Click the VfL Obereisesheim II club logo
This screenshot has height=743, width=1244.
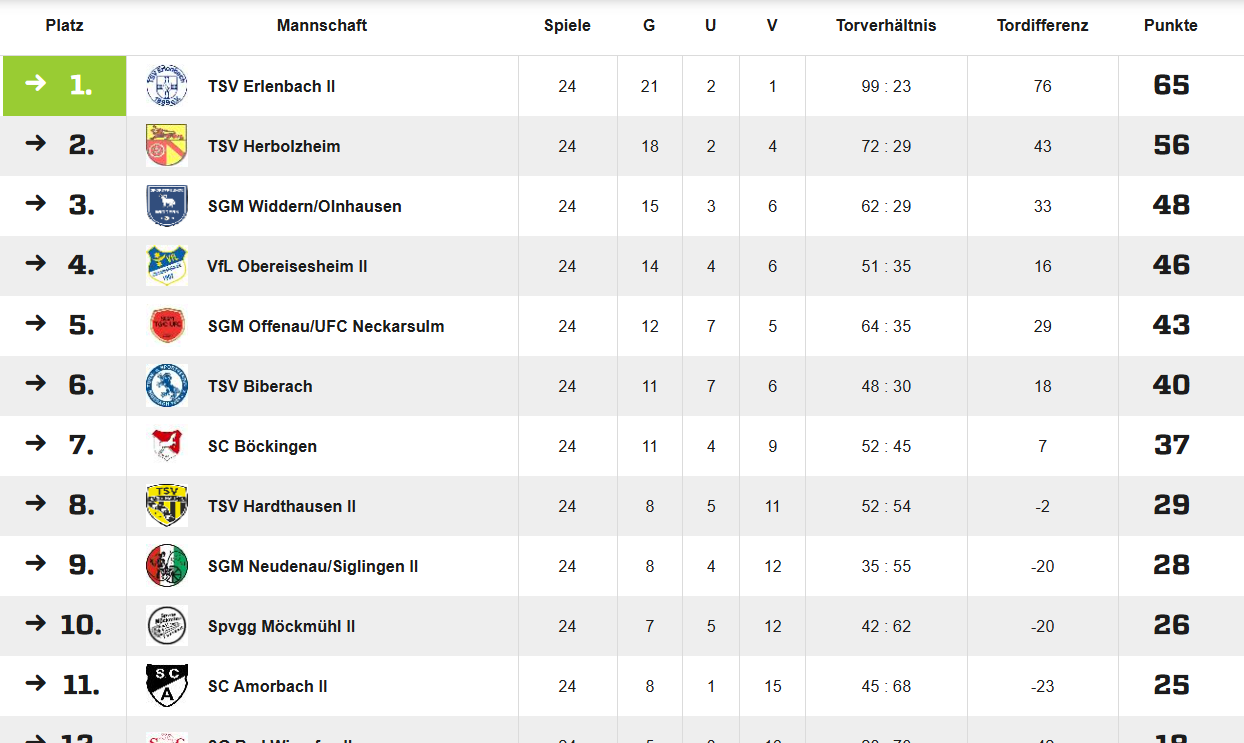pyautogui.click(x=166, y=266)
